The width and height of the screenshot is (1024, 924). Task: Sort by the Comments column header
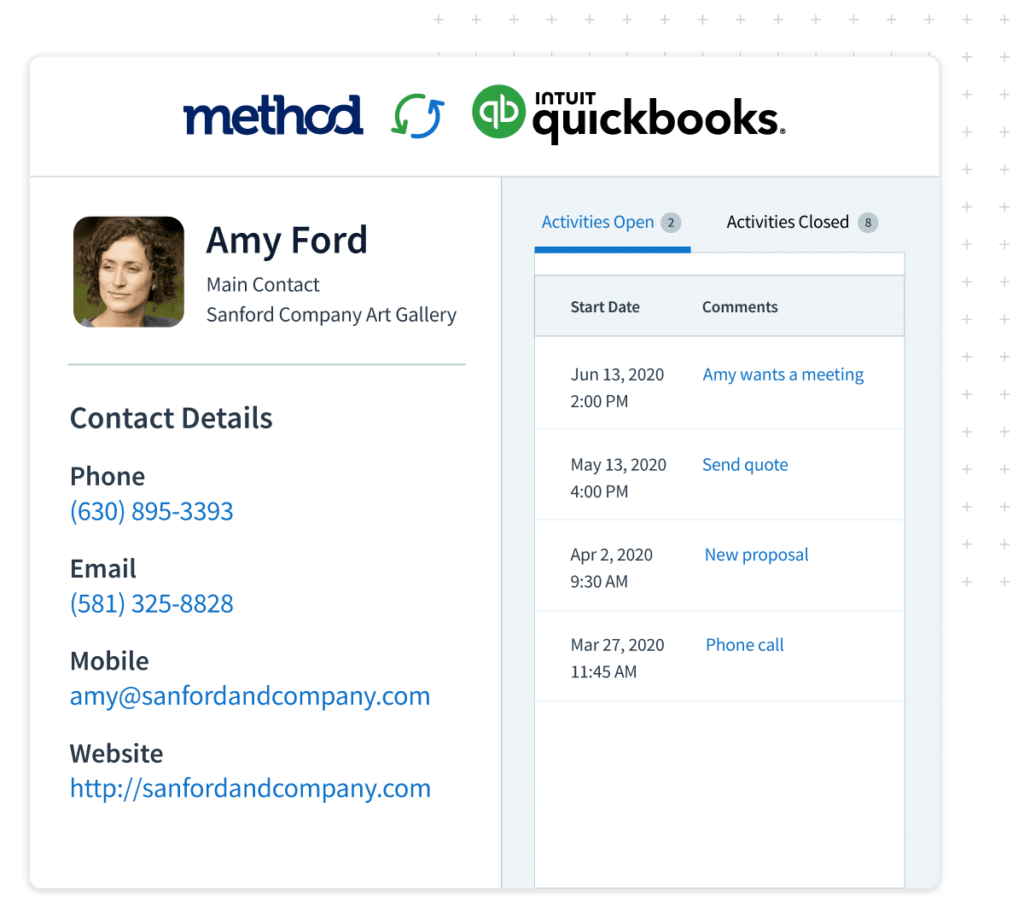click(x=739, y=307)
